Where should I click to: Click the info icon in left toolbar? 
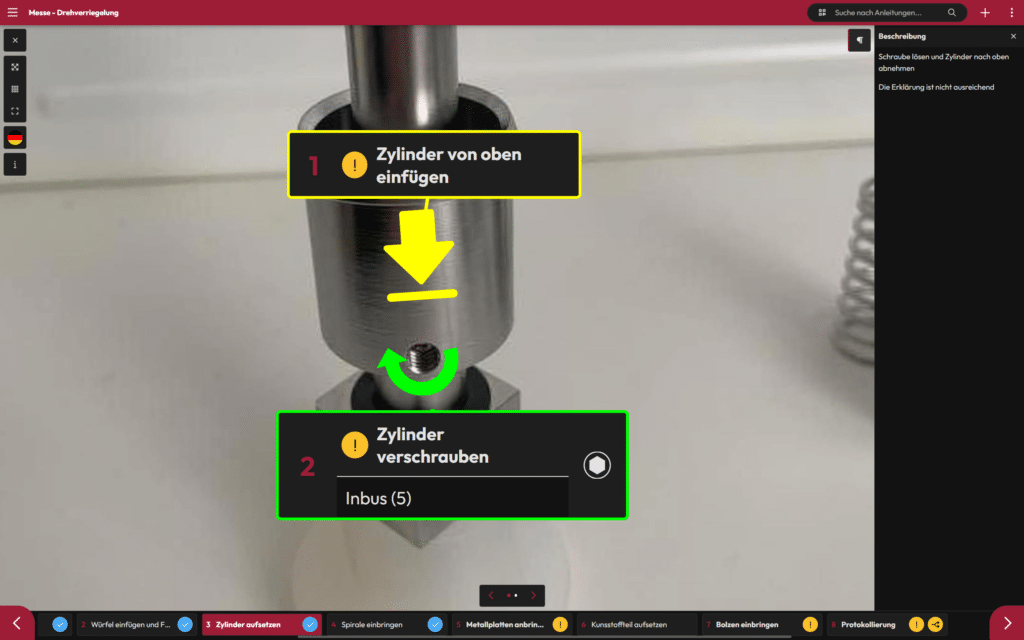point(15,163)
